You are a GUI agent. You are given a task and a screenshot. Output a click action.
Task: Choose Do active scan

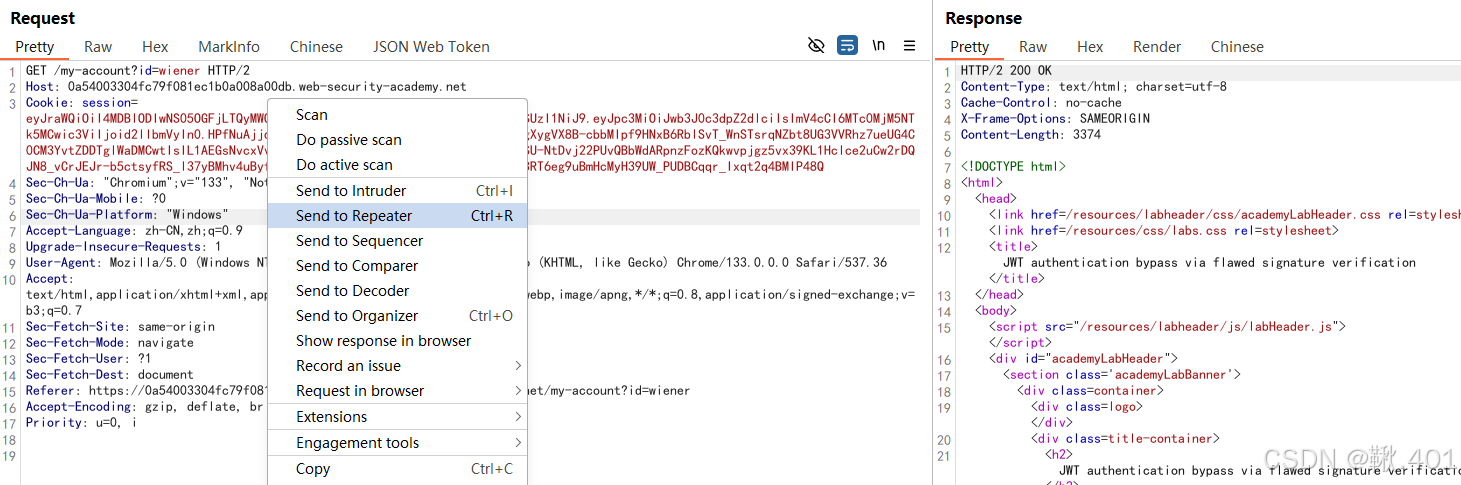[397, 165]
